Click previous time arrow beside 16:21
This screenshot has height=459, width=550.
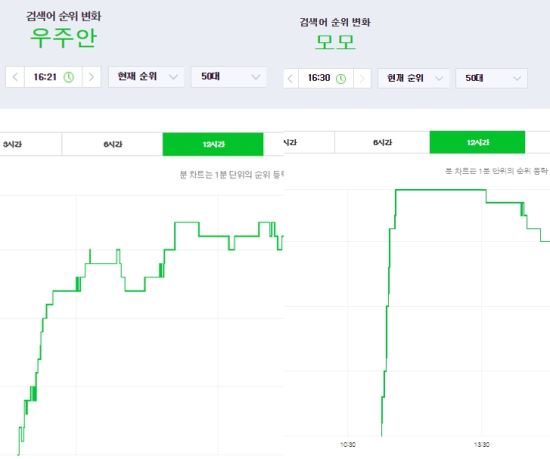(15, 77)
